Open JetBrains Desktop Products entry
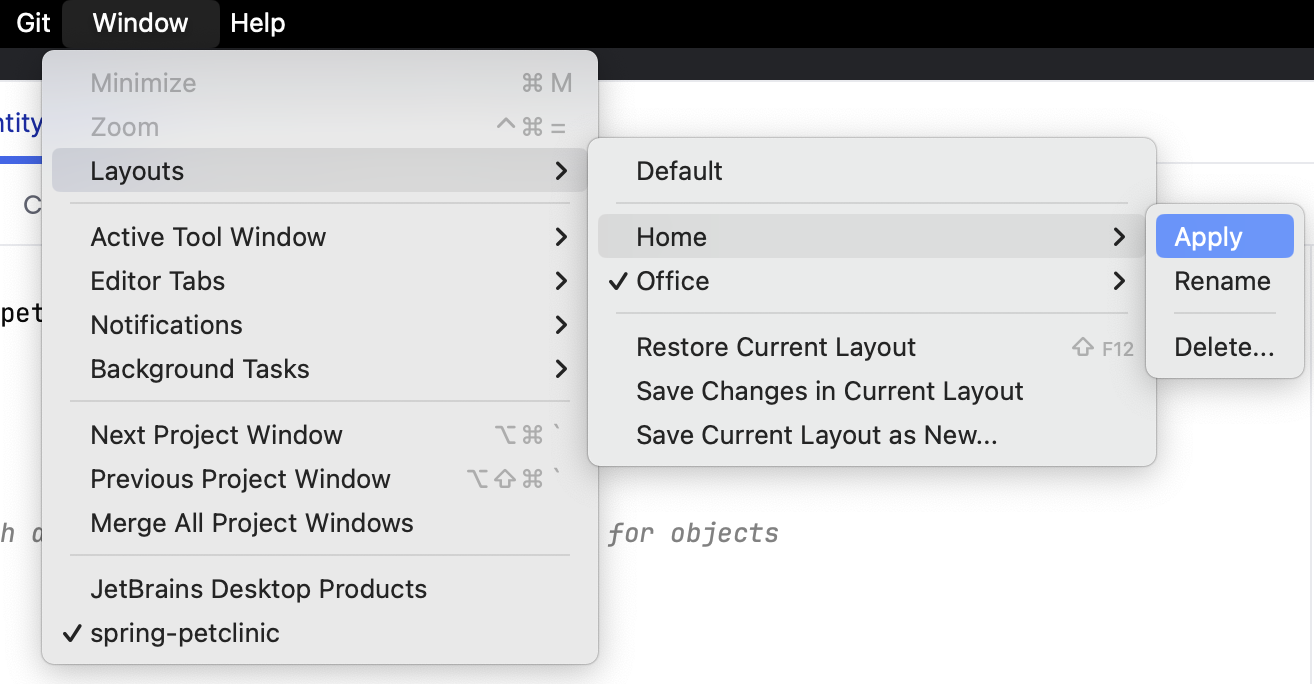The height and width of the screenshot is (684, 1314). tap(258, 589)
